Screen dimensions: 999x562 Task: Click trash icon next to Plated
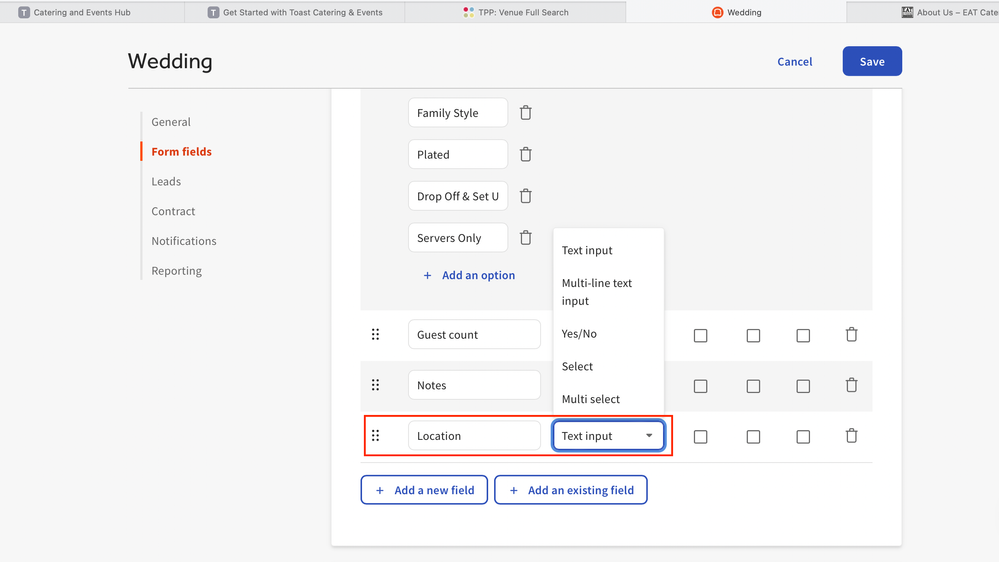click(525, 155)
